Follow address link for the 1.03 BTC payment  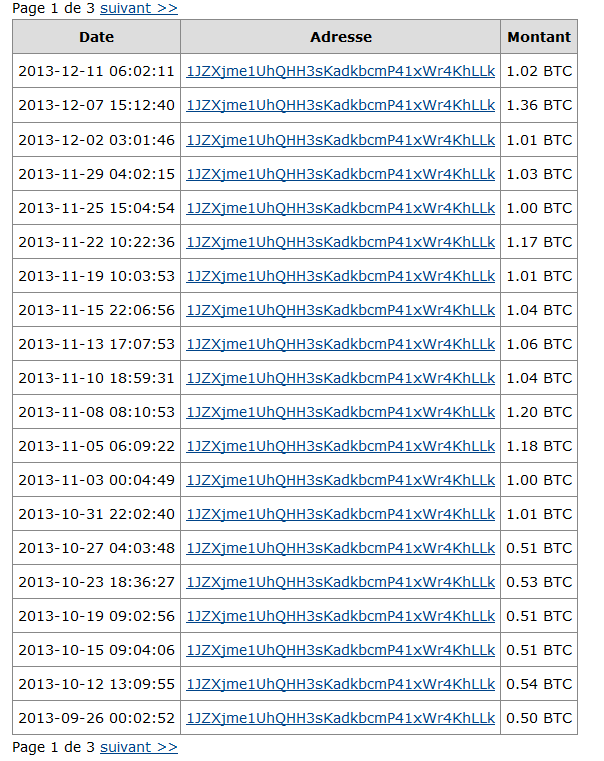click(x=341, y=174)
